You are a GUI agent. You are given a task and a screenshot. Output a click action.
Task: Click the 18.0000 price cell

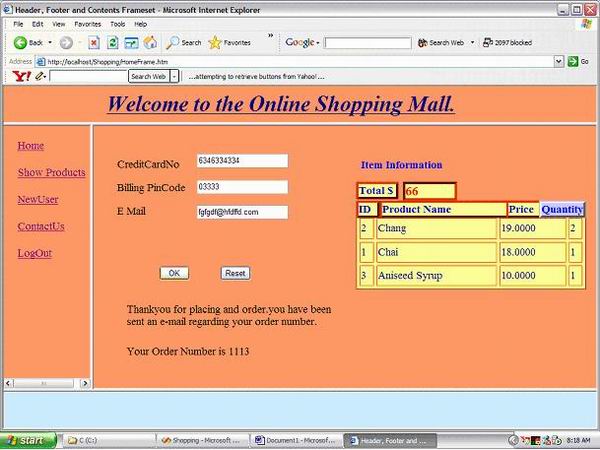point(533,252)
